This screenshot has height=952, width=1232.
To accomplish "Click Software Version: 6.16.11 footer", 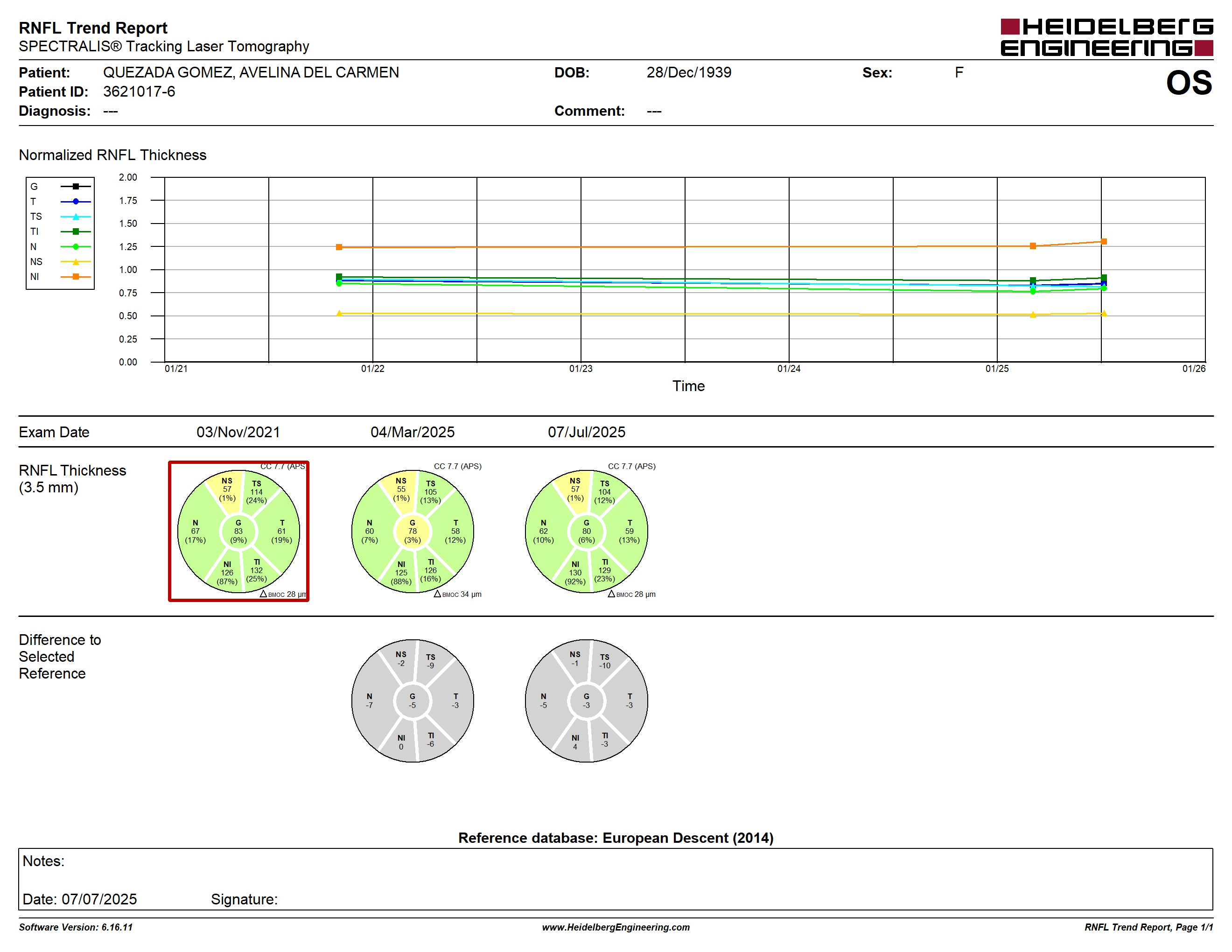I will (76, 927).
